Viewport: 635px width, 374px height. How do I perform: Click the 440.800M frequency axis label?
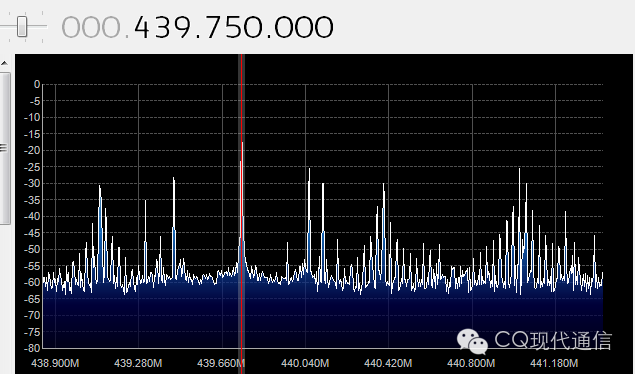471,363
